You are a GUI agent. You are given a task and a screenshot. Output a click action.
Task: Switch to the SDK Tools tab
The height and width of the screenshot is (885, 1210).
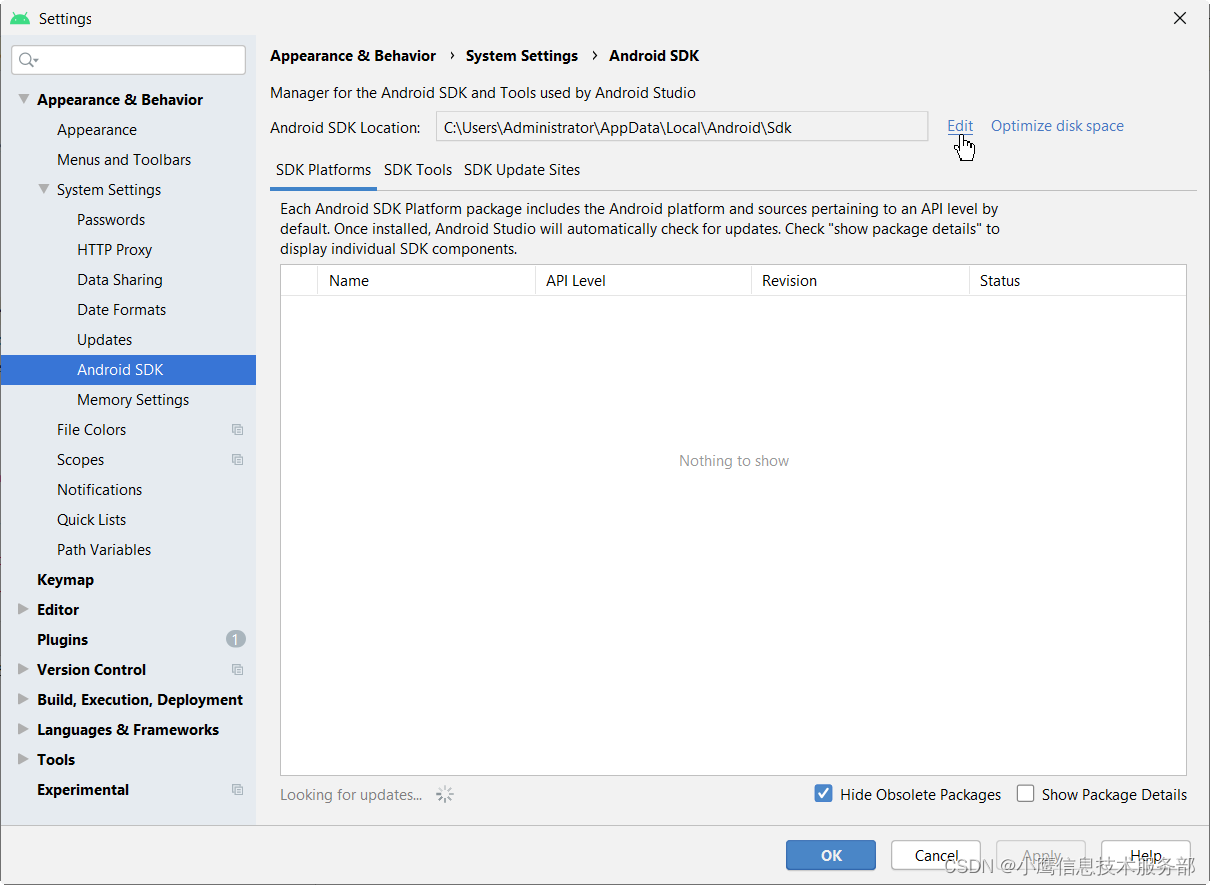(418, 170)
